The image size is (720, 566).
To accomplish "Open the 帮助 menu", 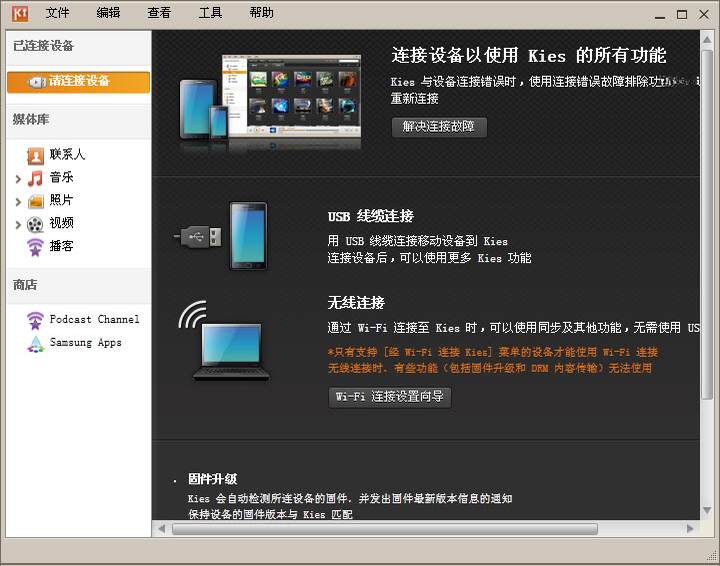I will [x=262, y=13].
